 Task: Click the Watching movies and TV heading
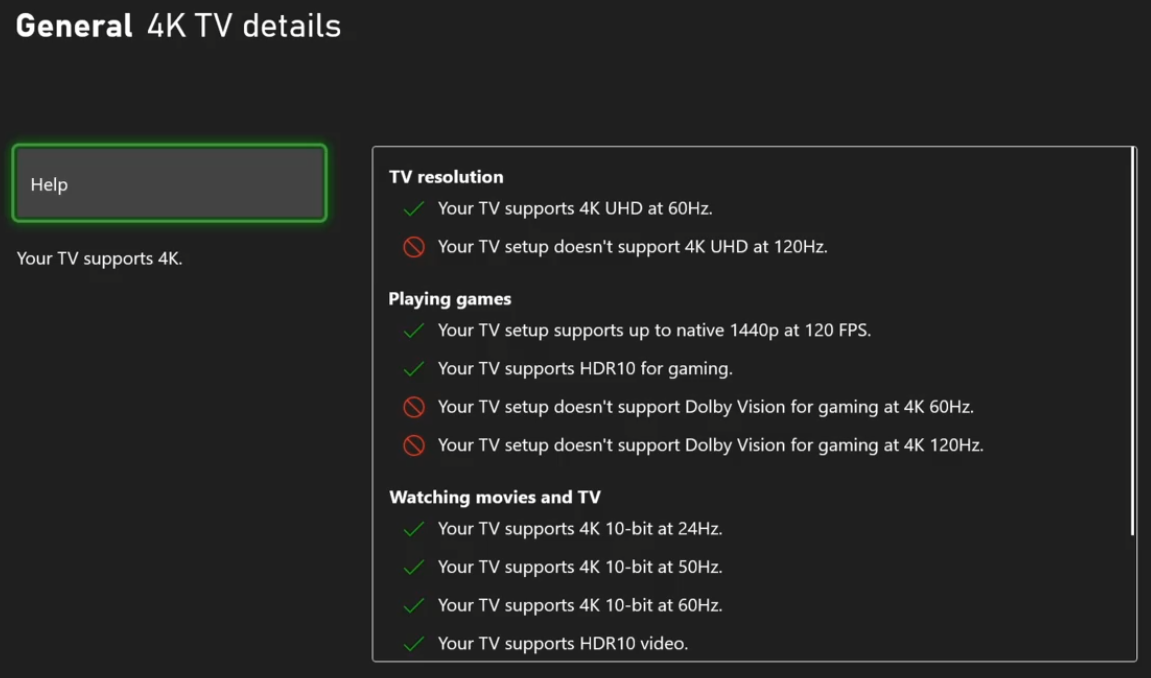(x=494, y=497)
